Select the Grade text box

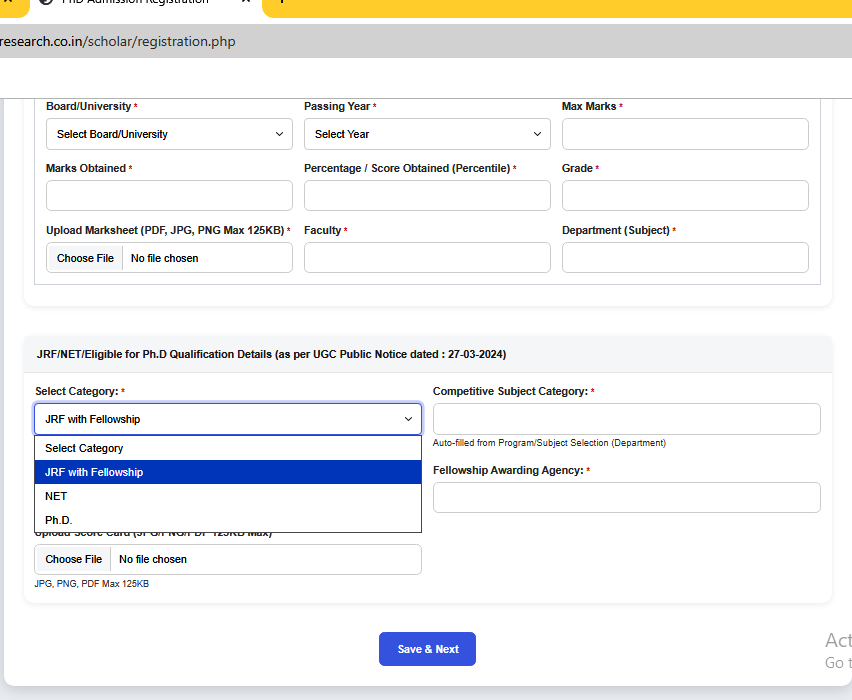[x=685, y=196]
